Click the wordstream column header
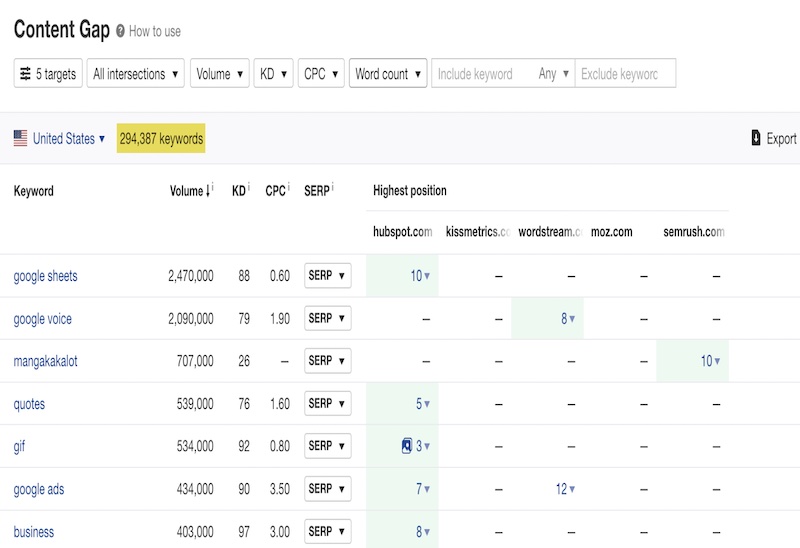 [550, 232]
